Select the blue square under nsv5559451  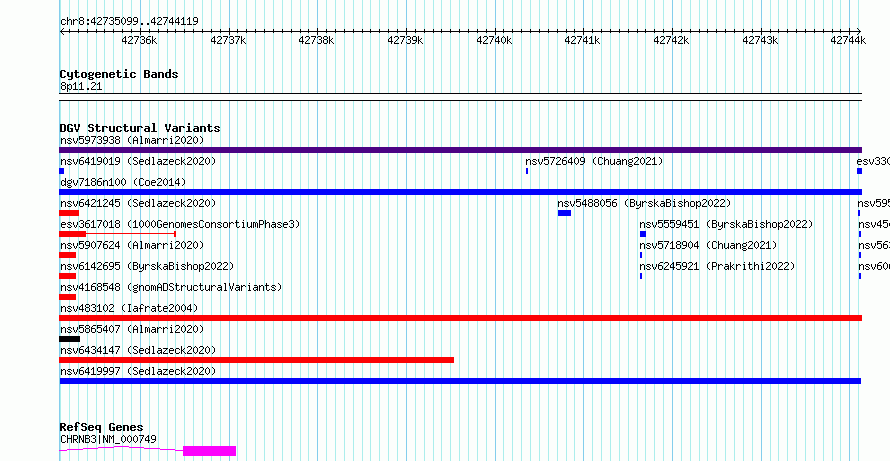pos(643,234)
